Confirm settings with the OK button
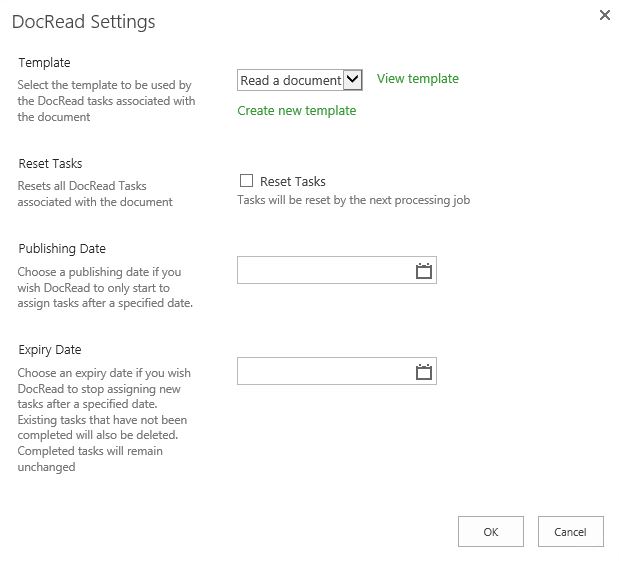Screen dimensions: 619x561 [x=490, y=532]
